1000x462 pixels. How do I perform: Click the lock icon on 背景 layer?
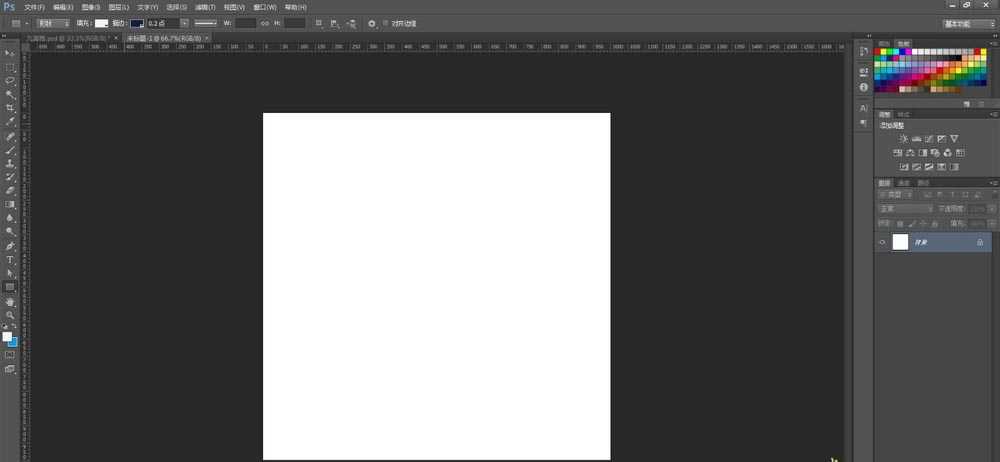(979, 242)
